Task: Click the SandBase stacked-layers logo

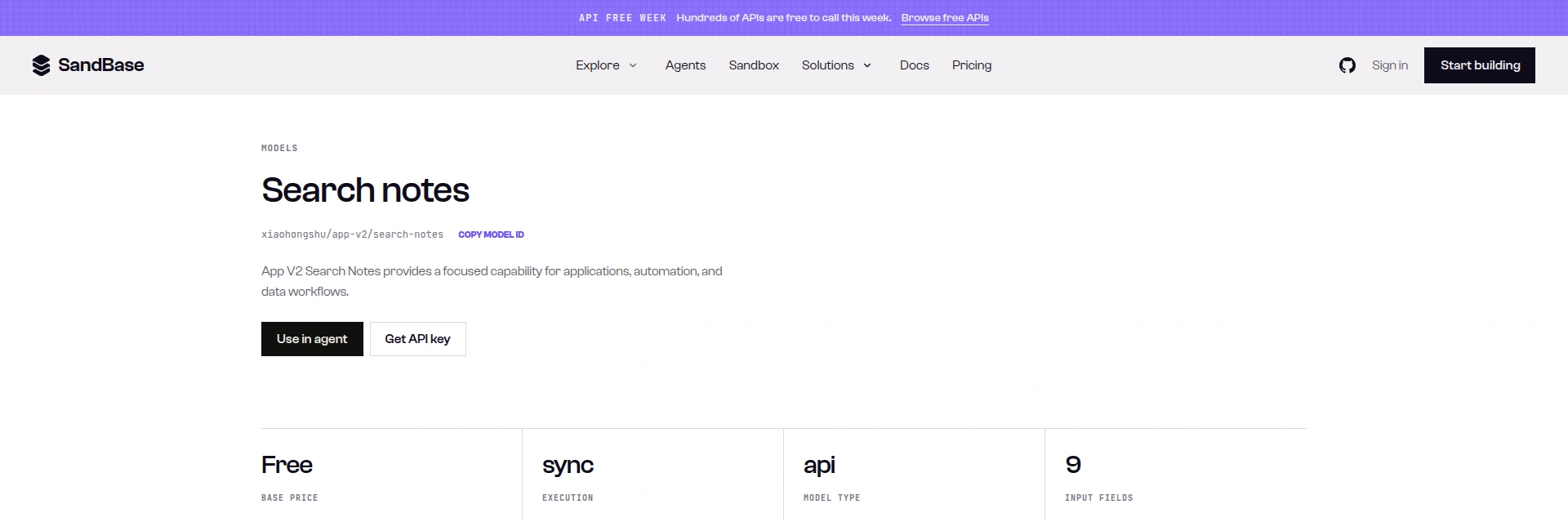Action: (x=41, y=65)
